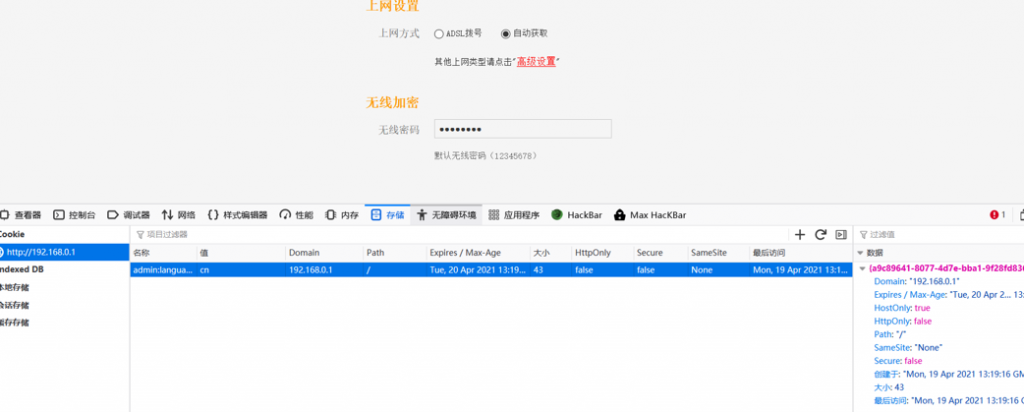Screen dimensions: 1024x412
Task: Switch to the 应用程序 application tab
Action: (x=514, y=215)
